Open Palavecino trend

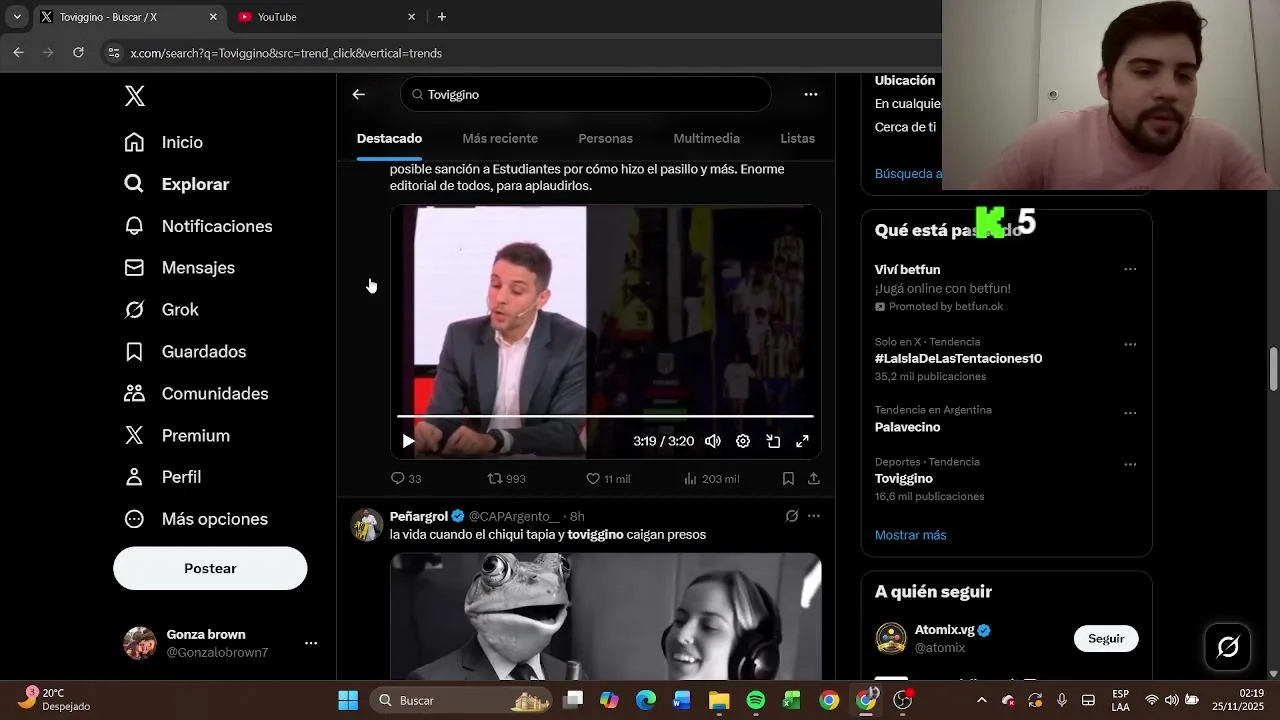[x=907, y=427]
